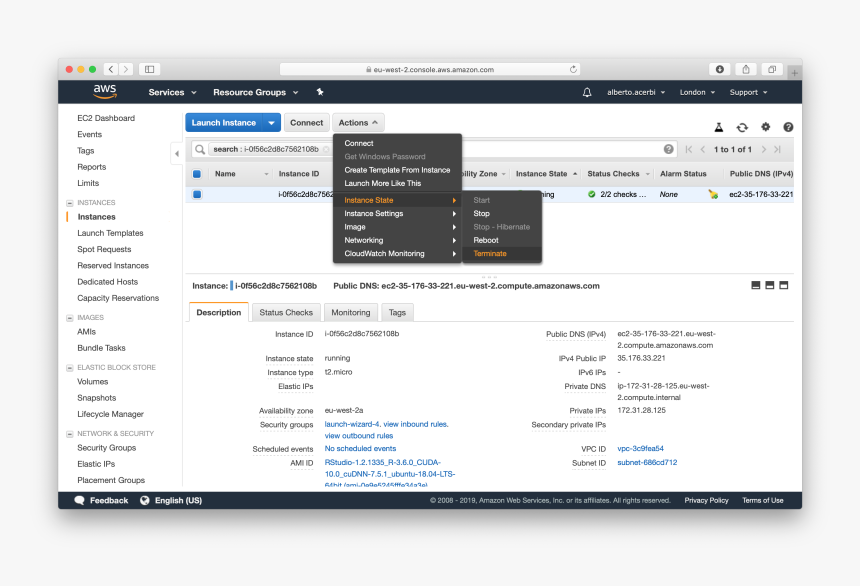Collapse the INSTANCES sidebar section
The width and height of the screenshot is (860, 586).
tap(69, 202)
